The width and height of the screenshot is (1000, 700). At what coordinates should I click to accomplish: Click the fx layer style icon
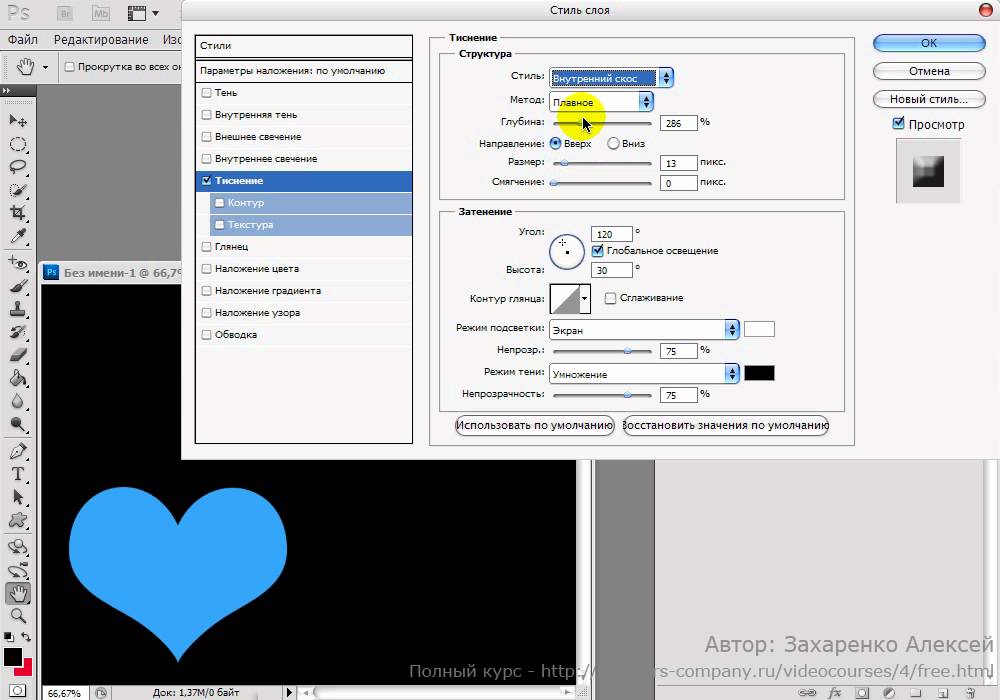[834, 693]
